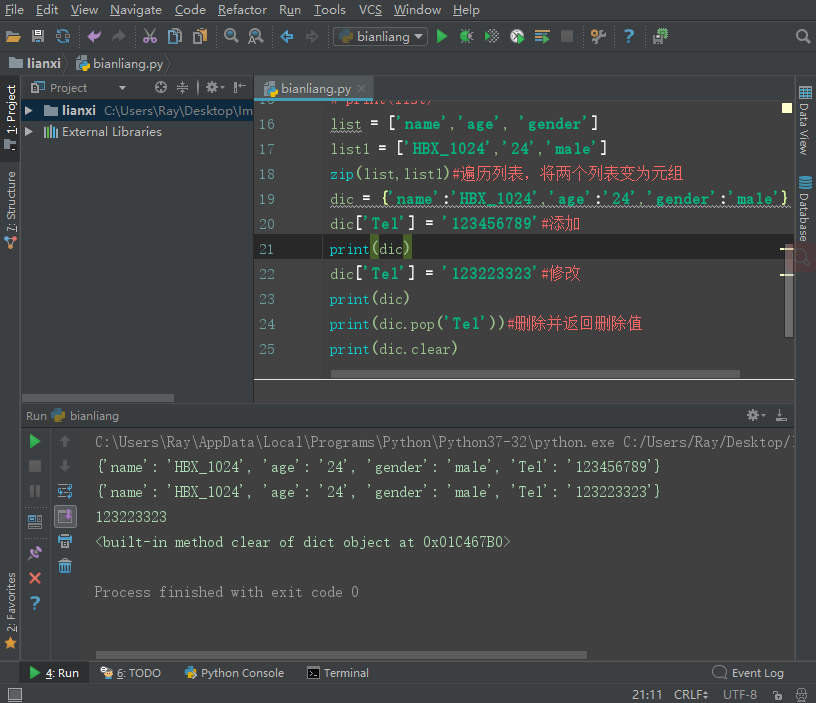This screenshot has width=816, height=703.
Task: Toggle the Database side panel
Action: [x=805, y=208]
